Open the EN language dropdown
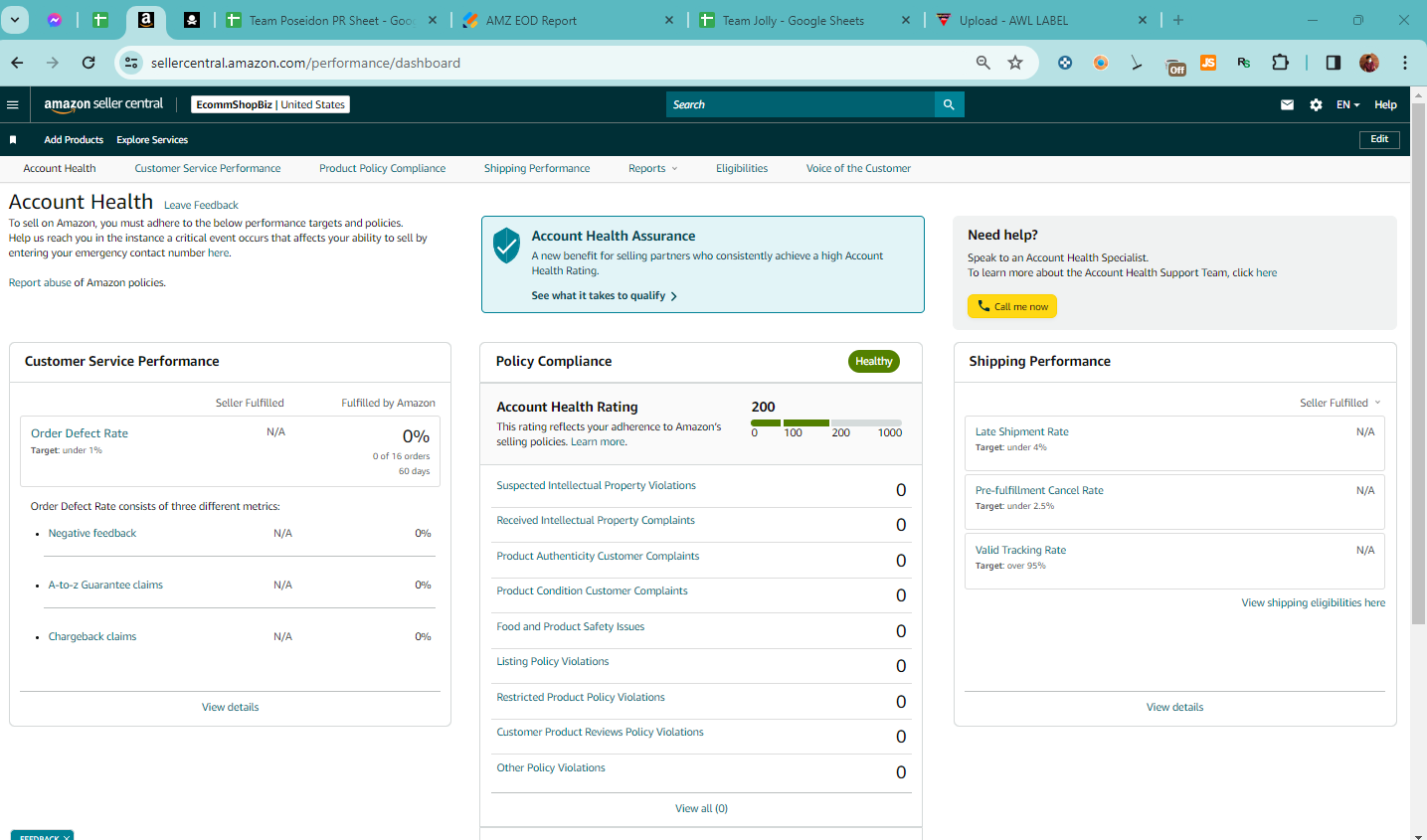1427x840 pixels. (x=1347, y=104)
